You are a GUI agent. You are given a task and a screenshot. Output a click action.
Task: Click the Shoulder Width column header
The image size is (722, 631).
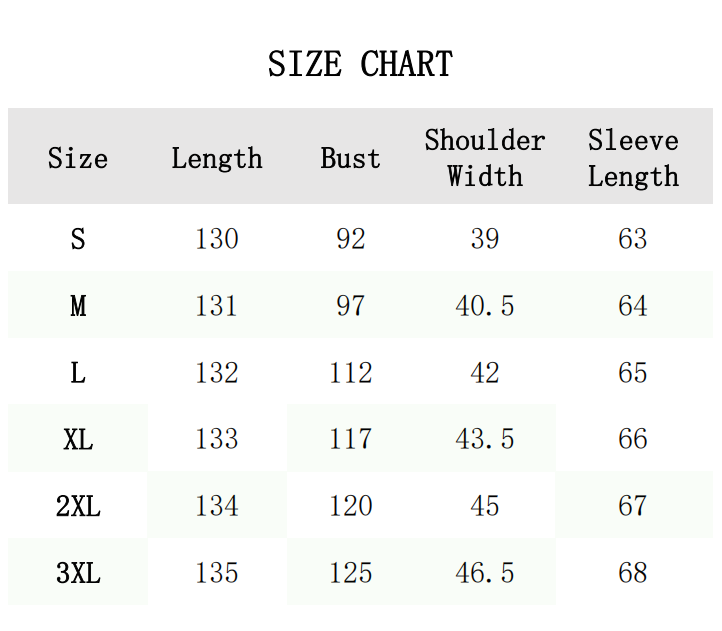tap(485, 158)
